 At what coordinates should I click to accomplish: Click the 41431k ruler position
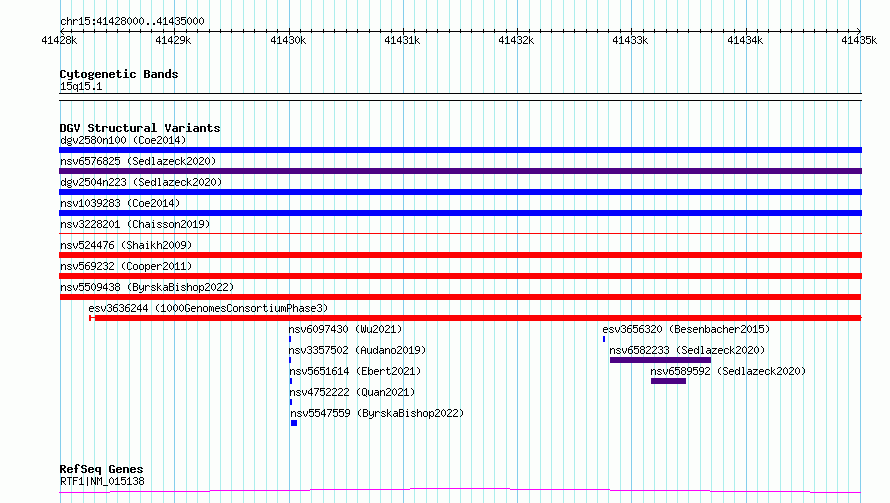402,40
